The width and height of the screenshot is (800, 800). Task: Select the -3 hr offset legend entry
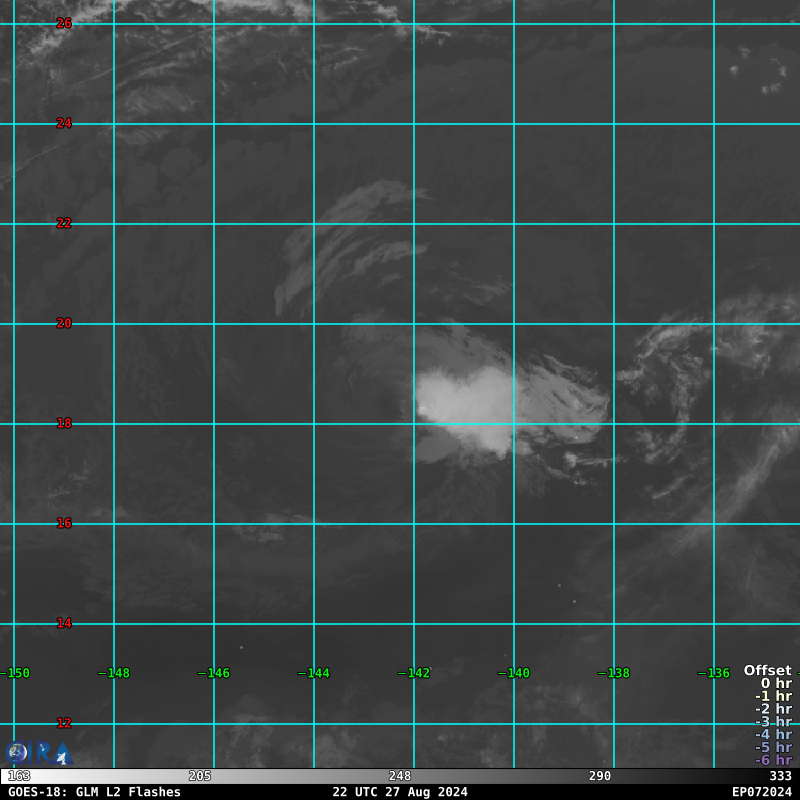(x=773, y=722)
